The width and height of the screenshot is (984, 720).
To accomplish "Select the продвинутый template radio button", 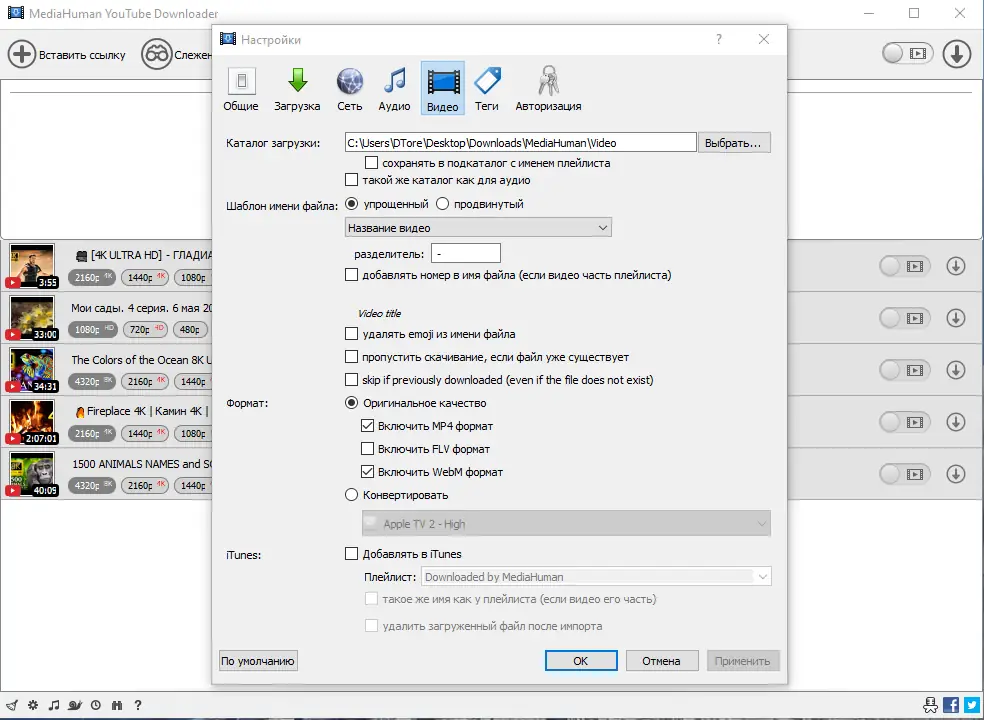I will tap(442, 204).
